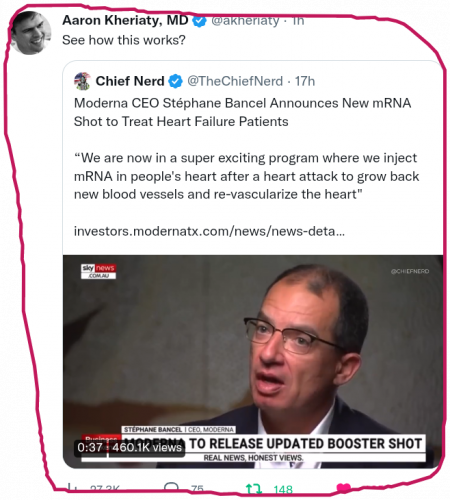Click the 148 retweet count
Image resolution: width=450 pixels, height=500 pixels.
coord(283,489)
